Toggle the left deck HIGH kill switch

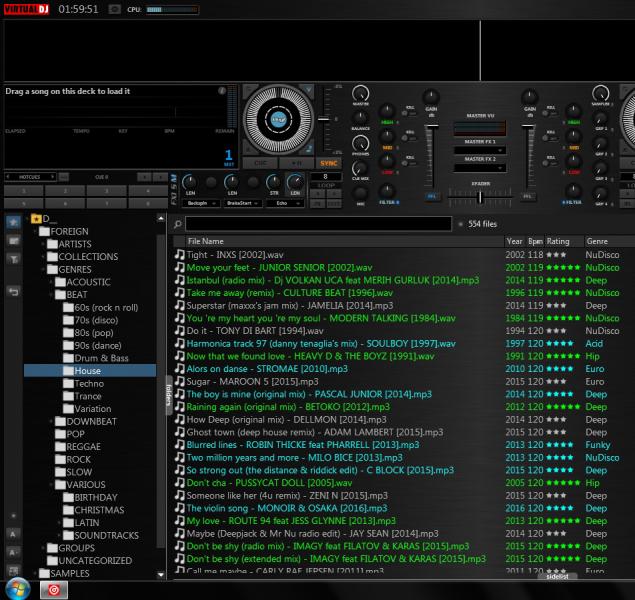tap(407, 114)
